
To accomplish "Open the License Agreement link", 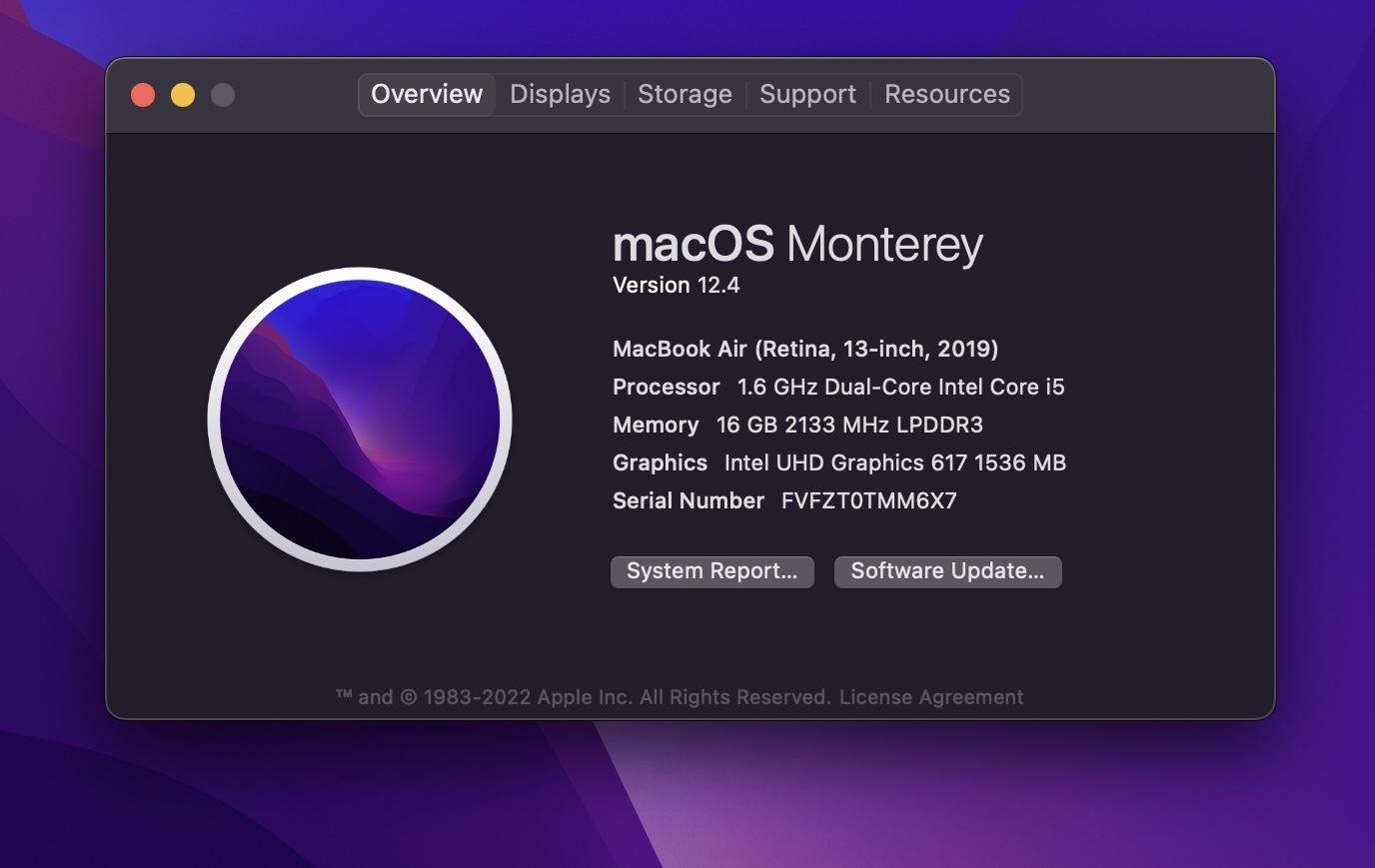I will tap(930, 697).
